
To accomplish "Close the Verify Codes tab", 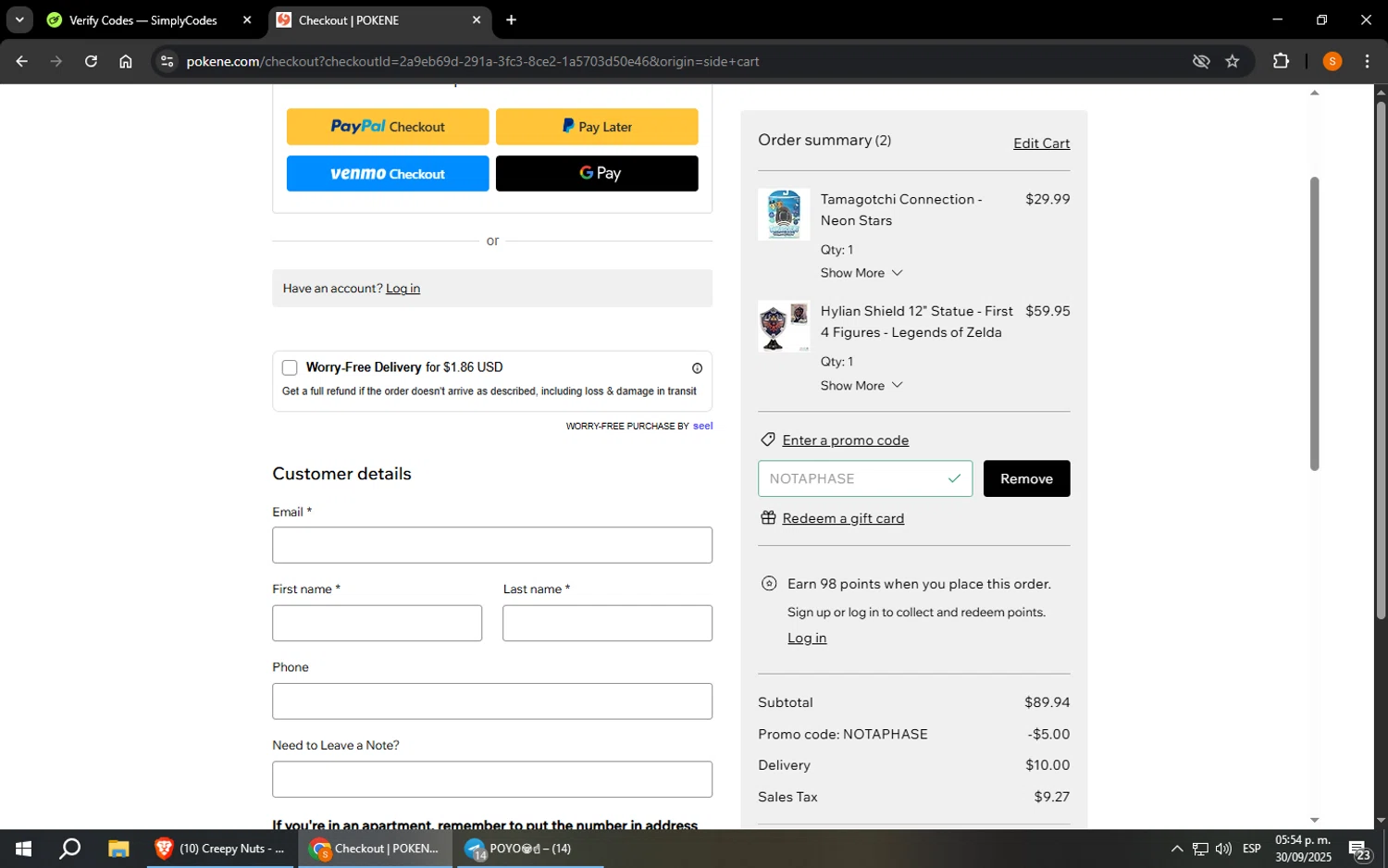I will [x=247, y=19].
